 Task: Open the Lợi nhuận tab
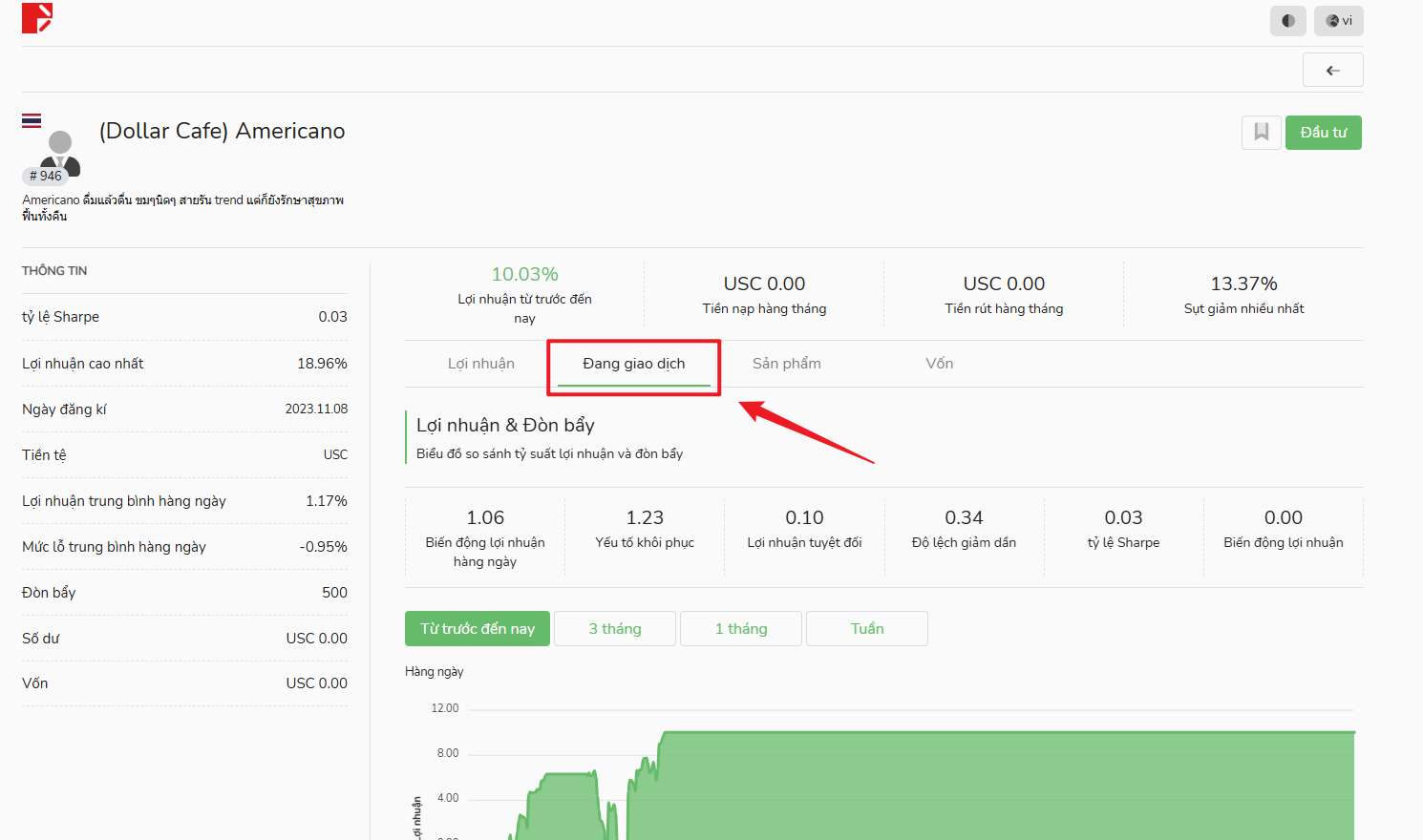pos(481,364)
